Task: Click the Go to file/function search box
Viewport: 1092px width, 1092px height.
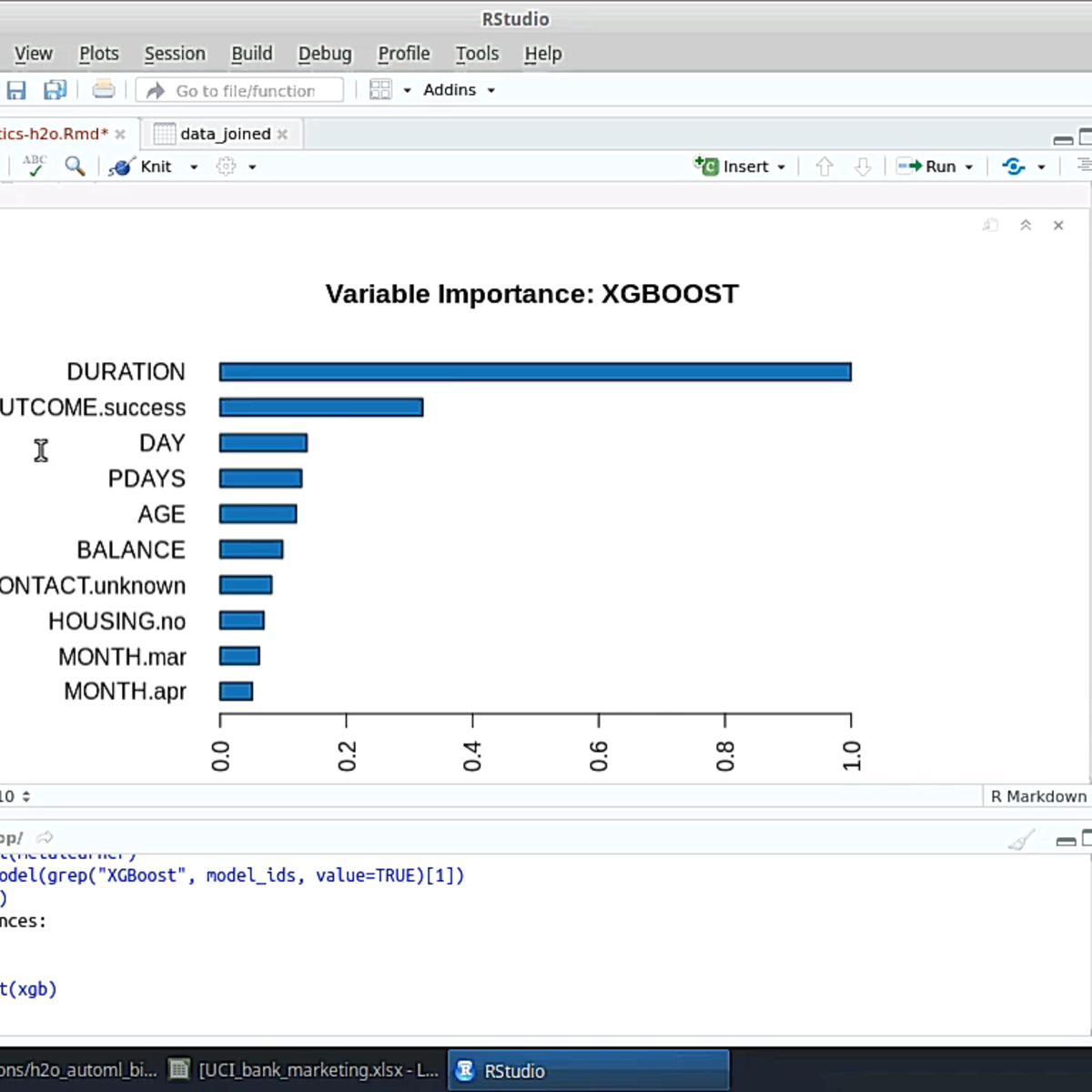Action: [x=239, y=89]
